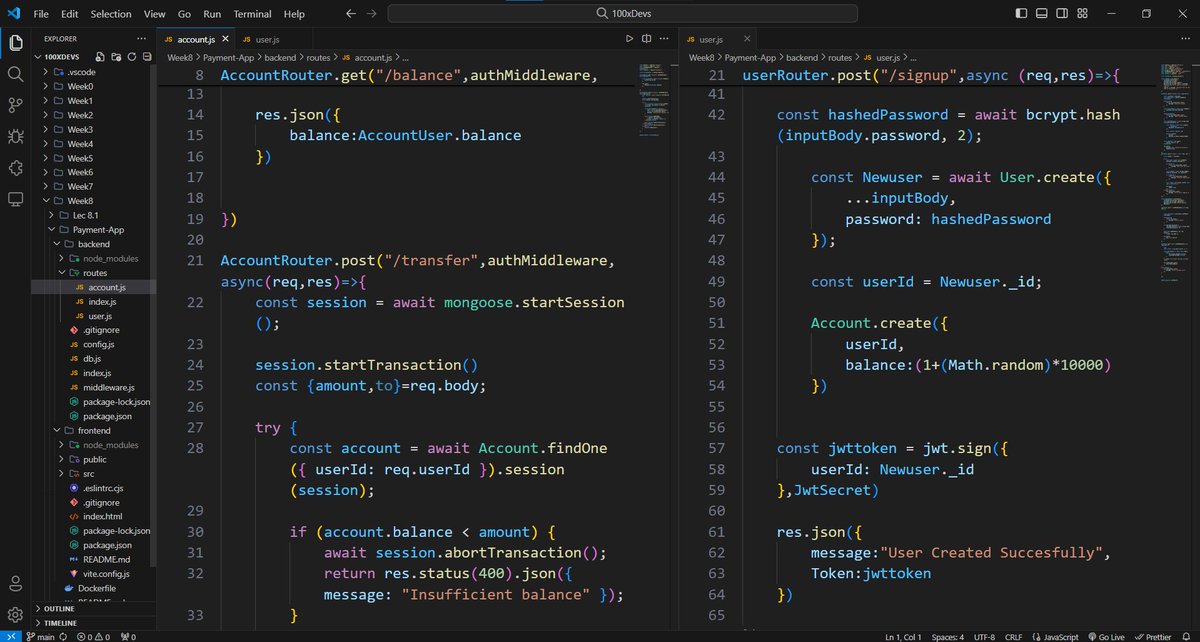Viewport: 1200px width, 642px height.
Task: Open the Accounts menu icon
Action: click(15, 583)
